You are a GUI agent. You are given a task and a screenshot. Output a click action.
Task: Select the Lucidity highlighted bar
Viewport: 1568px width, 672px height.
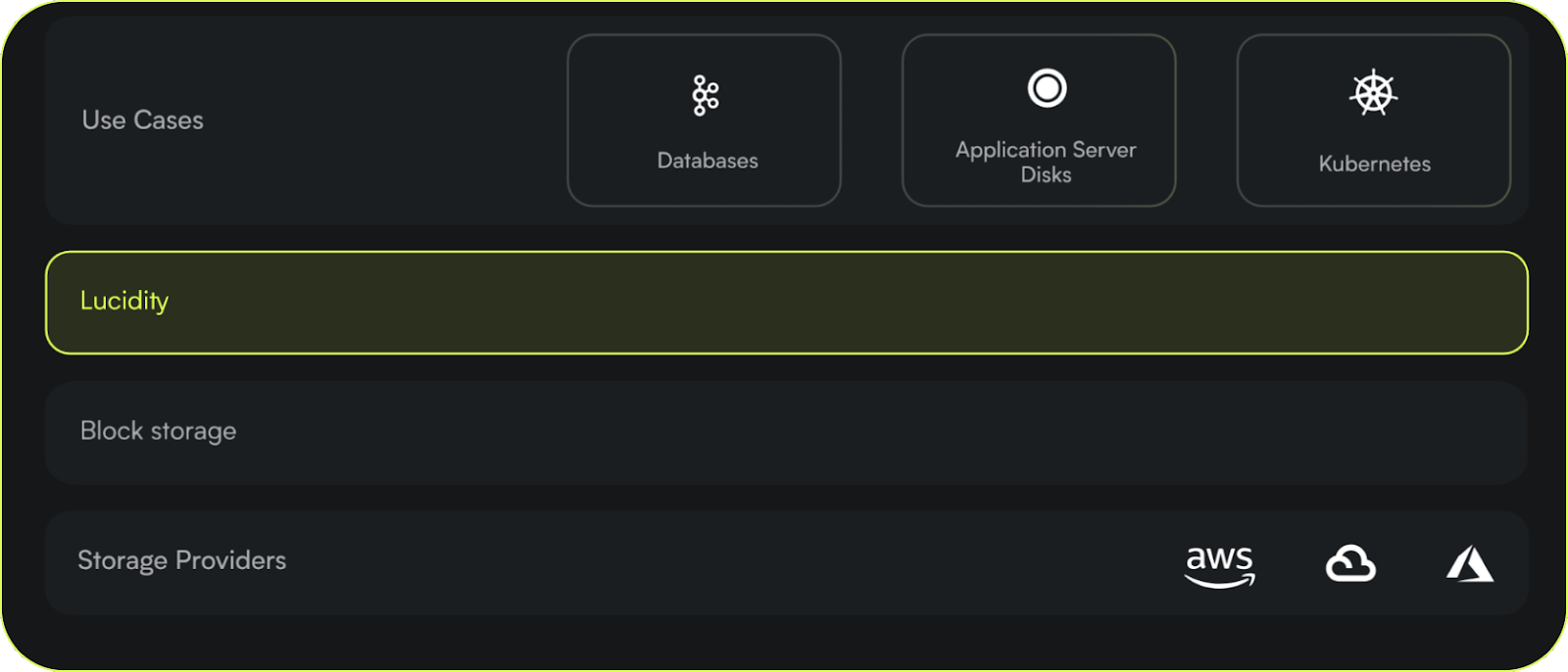[786, 303]
